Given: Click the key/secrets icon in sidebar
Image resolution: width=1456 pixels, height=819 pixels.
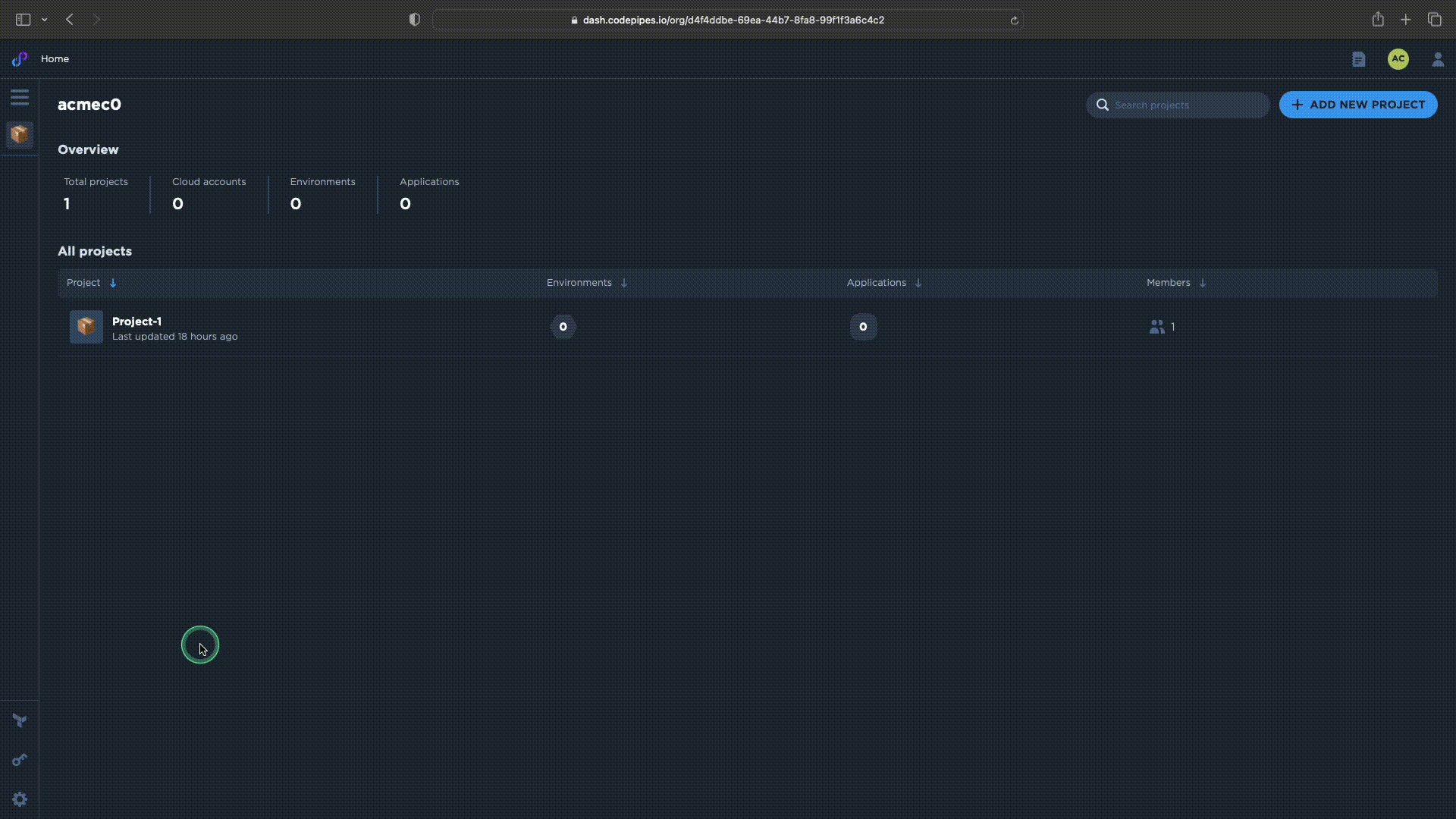Looking at the screenshot, I should pos(20,760).
